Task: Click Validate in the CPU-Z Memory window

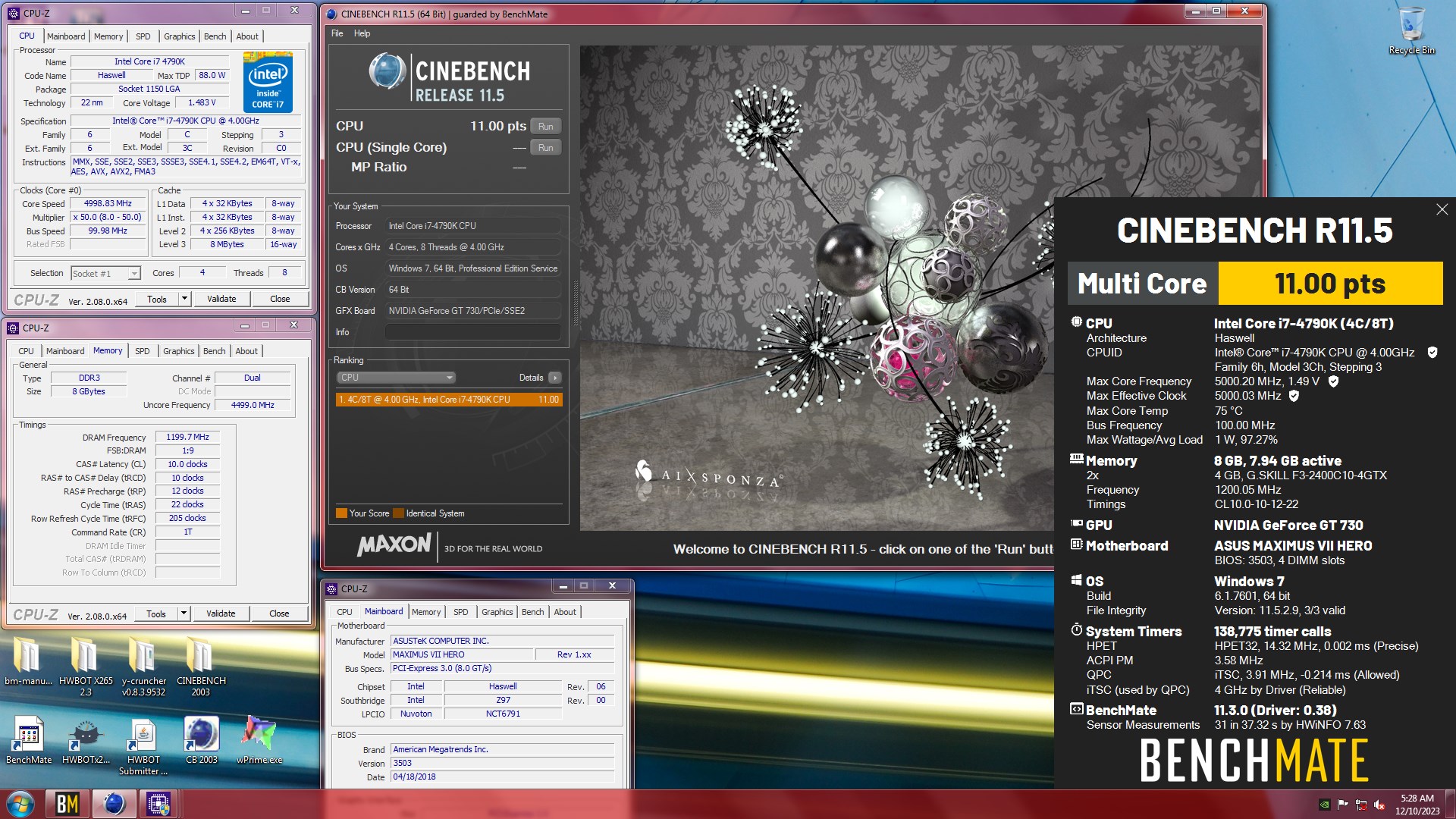Action: 221,613
